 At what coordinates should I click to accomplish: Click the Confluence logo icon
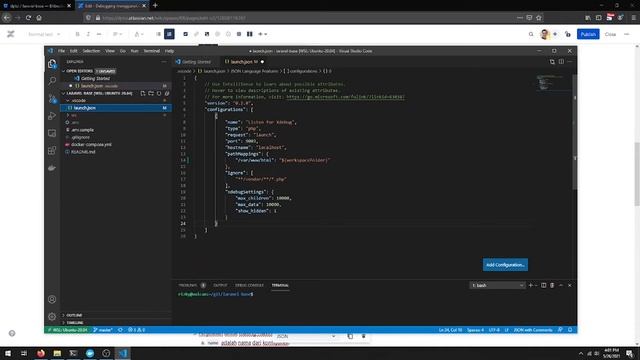[11, 34]
